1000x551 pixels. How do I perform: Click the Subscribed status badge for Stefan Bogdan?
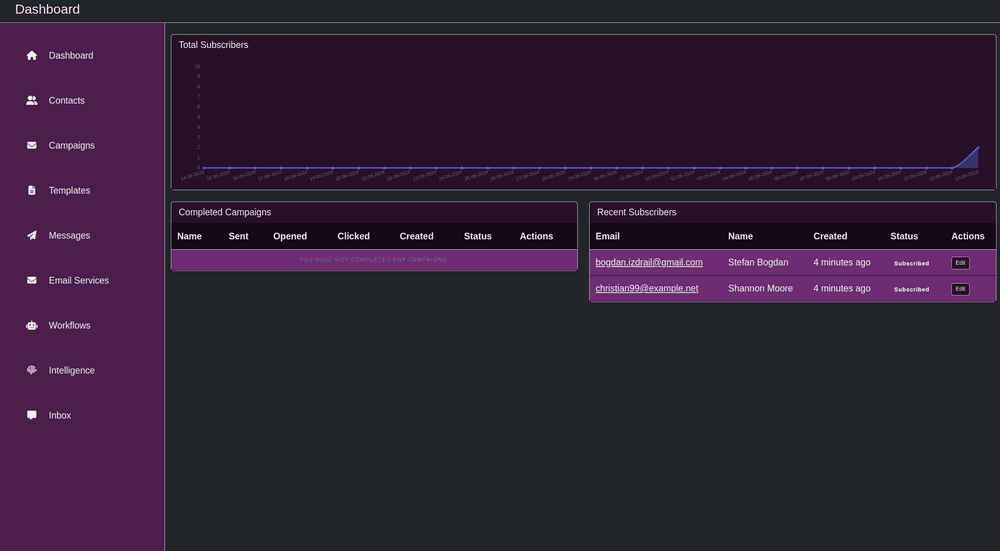pyautogui.click(x=911, y=264)
